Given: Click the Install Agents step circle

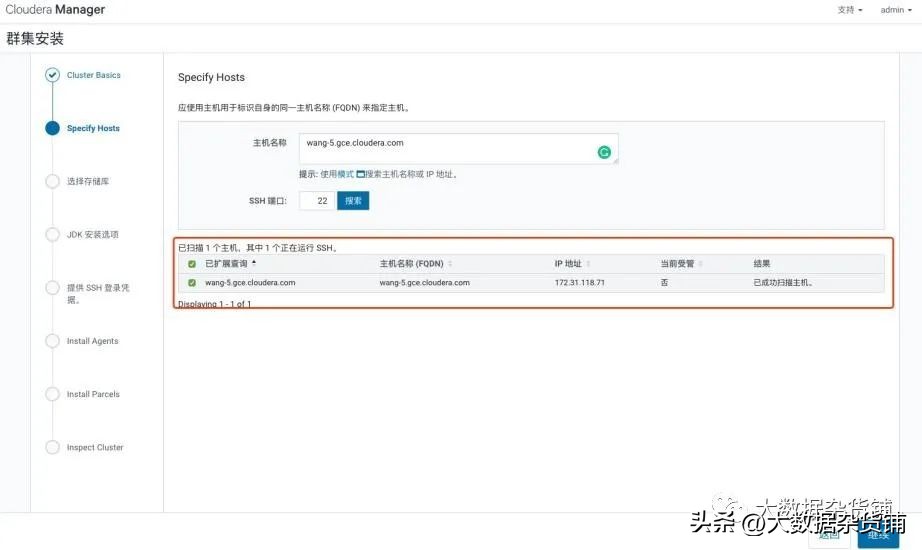Looking at the screenshot, I should (x=52, y=341).
